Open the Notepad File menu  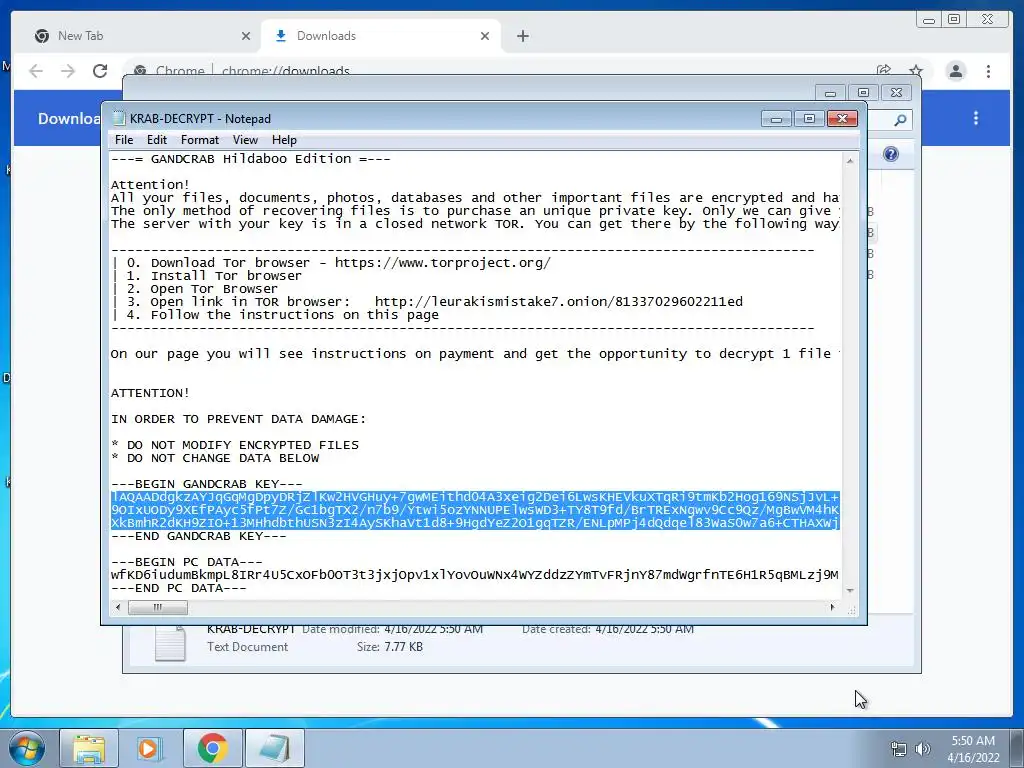(x=123, y=140)
